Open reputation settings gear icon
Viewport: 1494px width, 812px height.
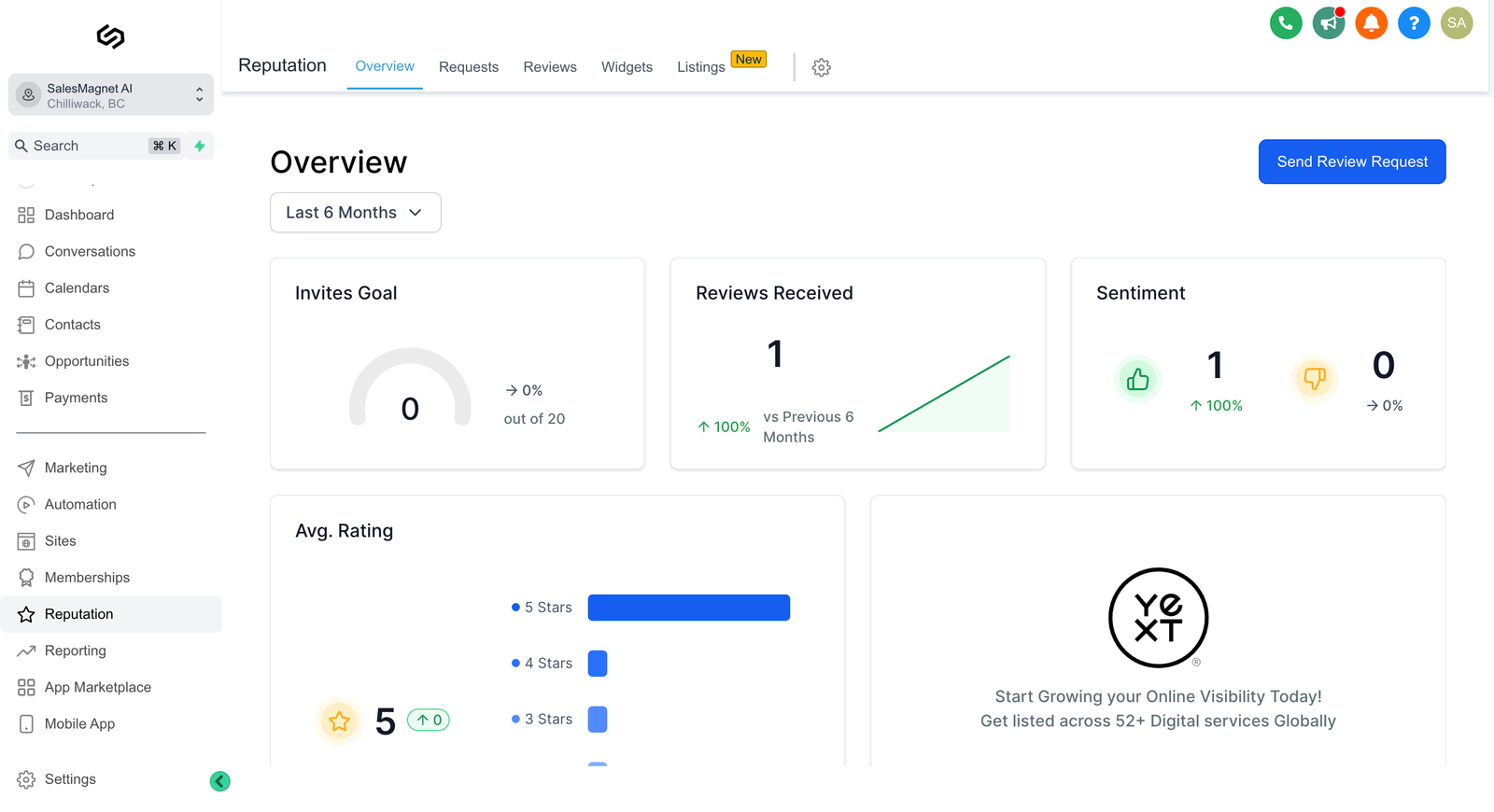point(821,67)
